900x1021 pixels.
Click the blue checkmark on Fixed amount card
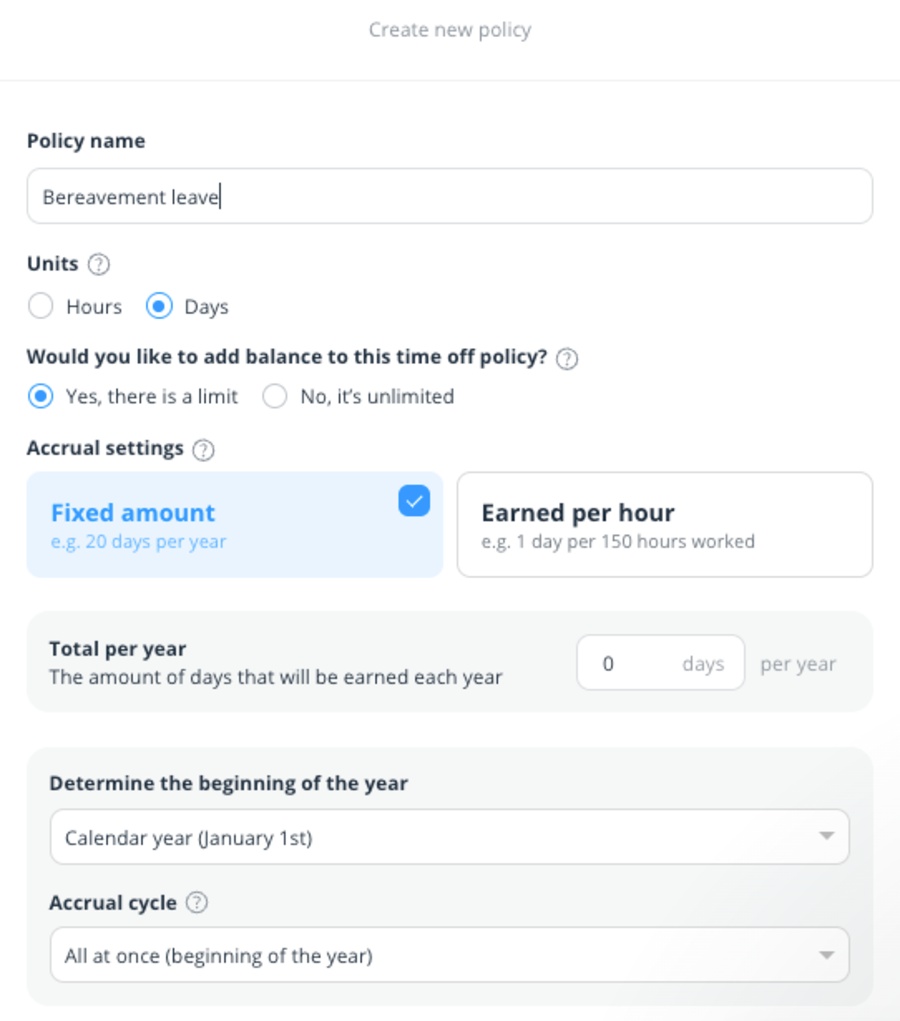tap(413, 501)
